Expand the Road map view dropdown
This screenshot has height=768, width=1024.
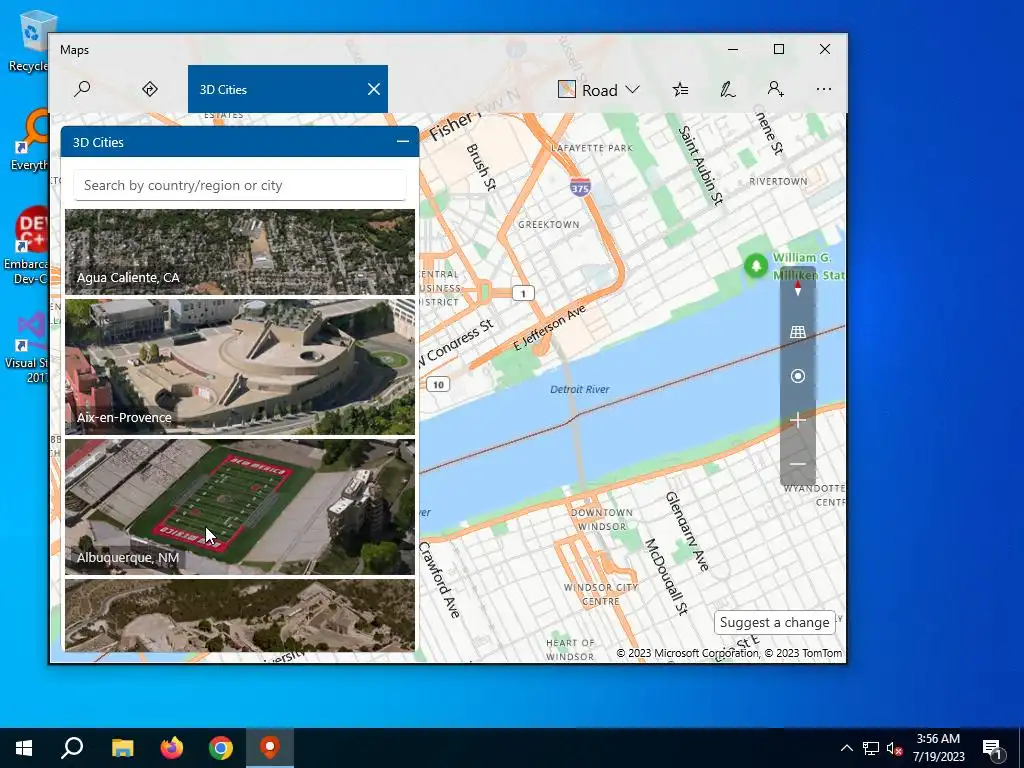598,89
